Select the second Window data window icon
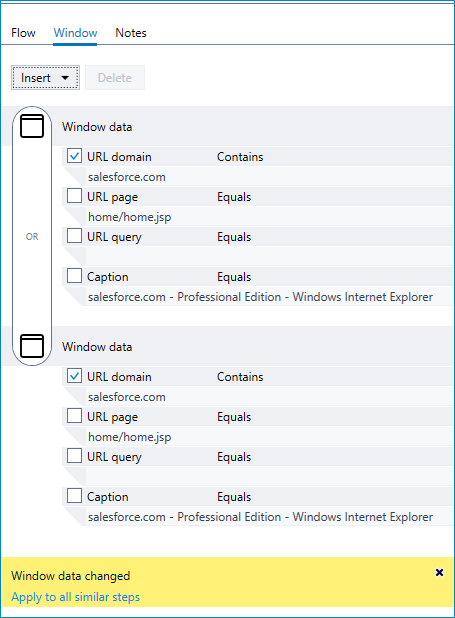Image resolution: width=455 pixels, height=618 pixels. (x=32, y=346)
